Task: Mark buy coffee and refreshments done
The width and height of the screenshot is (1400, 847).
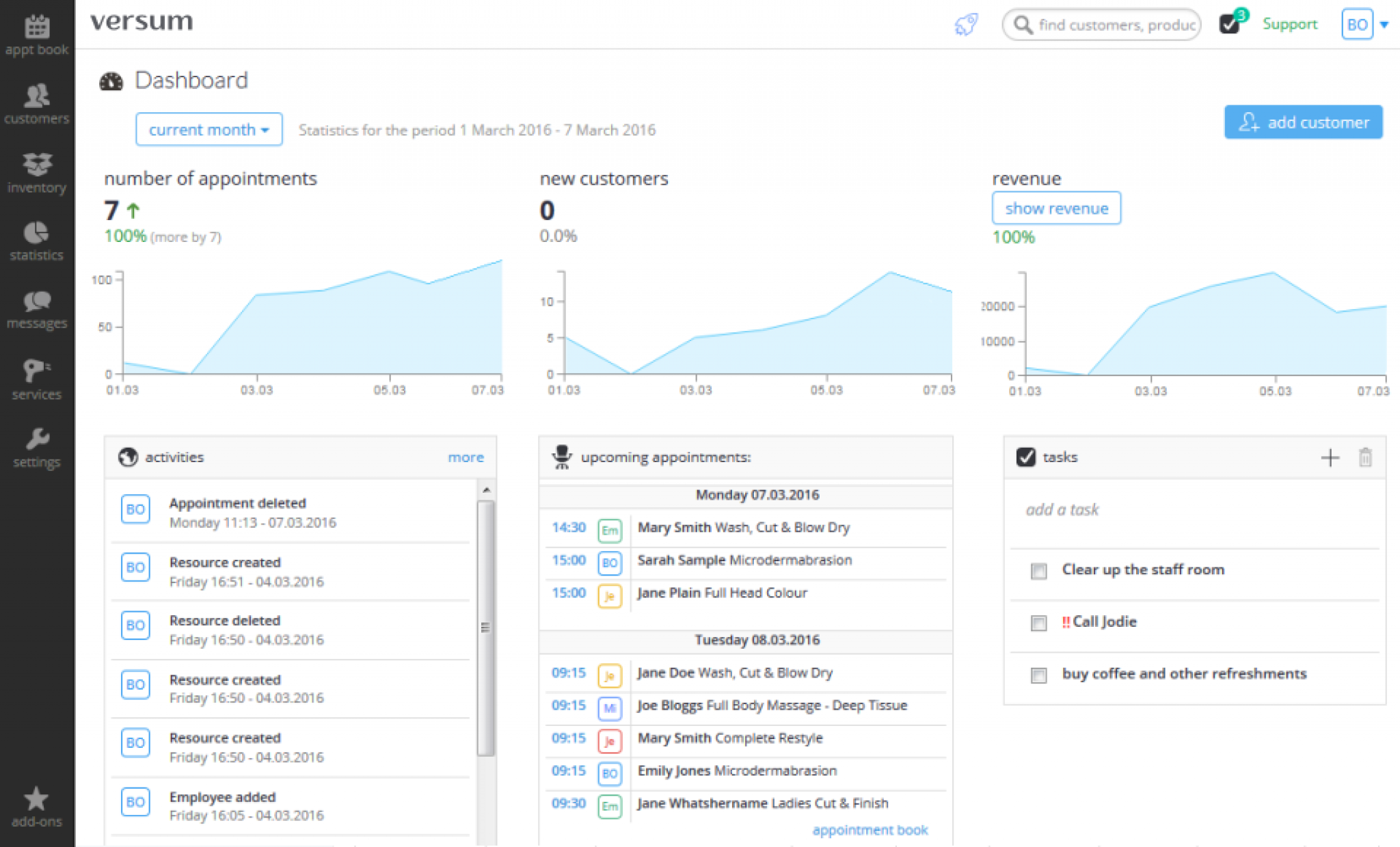Action: click(x=1038, y=675)
